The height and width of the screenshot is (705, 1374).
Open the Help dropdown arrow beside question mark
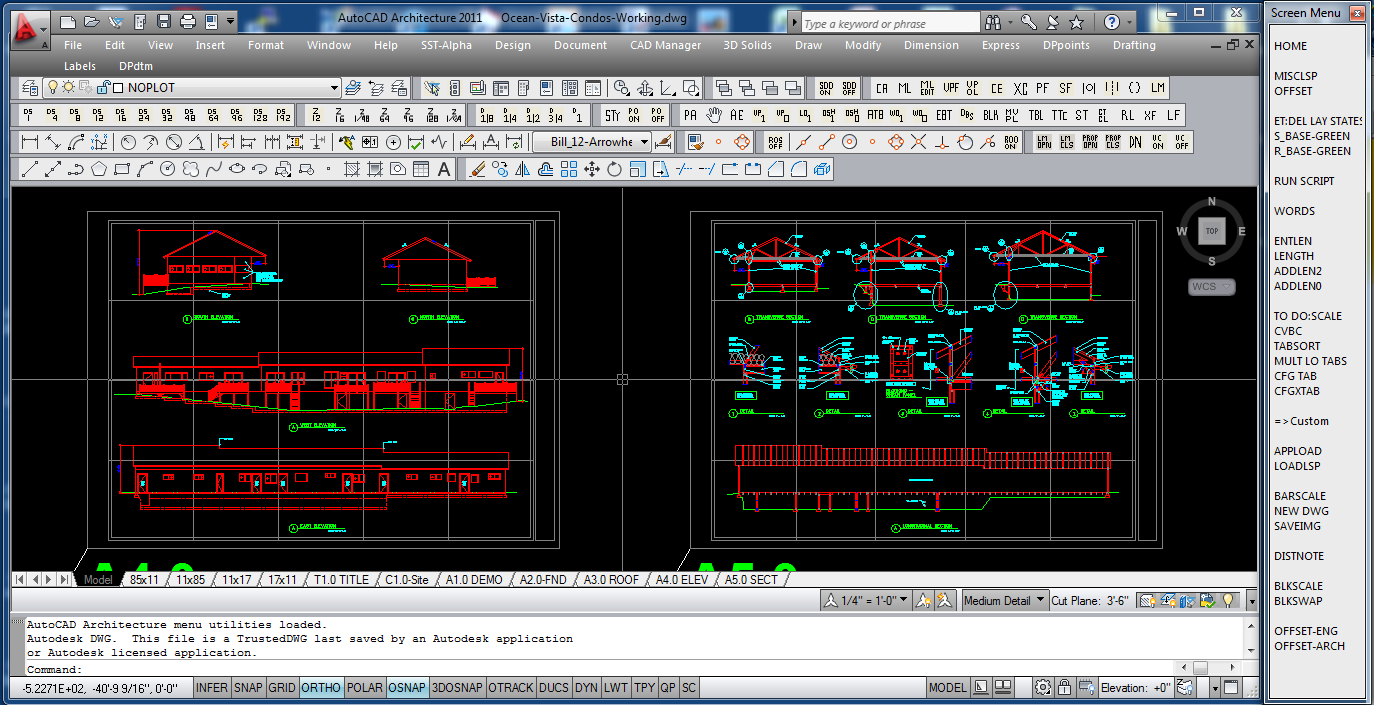(x=1130, y=21)
